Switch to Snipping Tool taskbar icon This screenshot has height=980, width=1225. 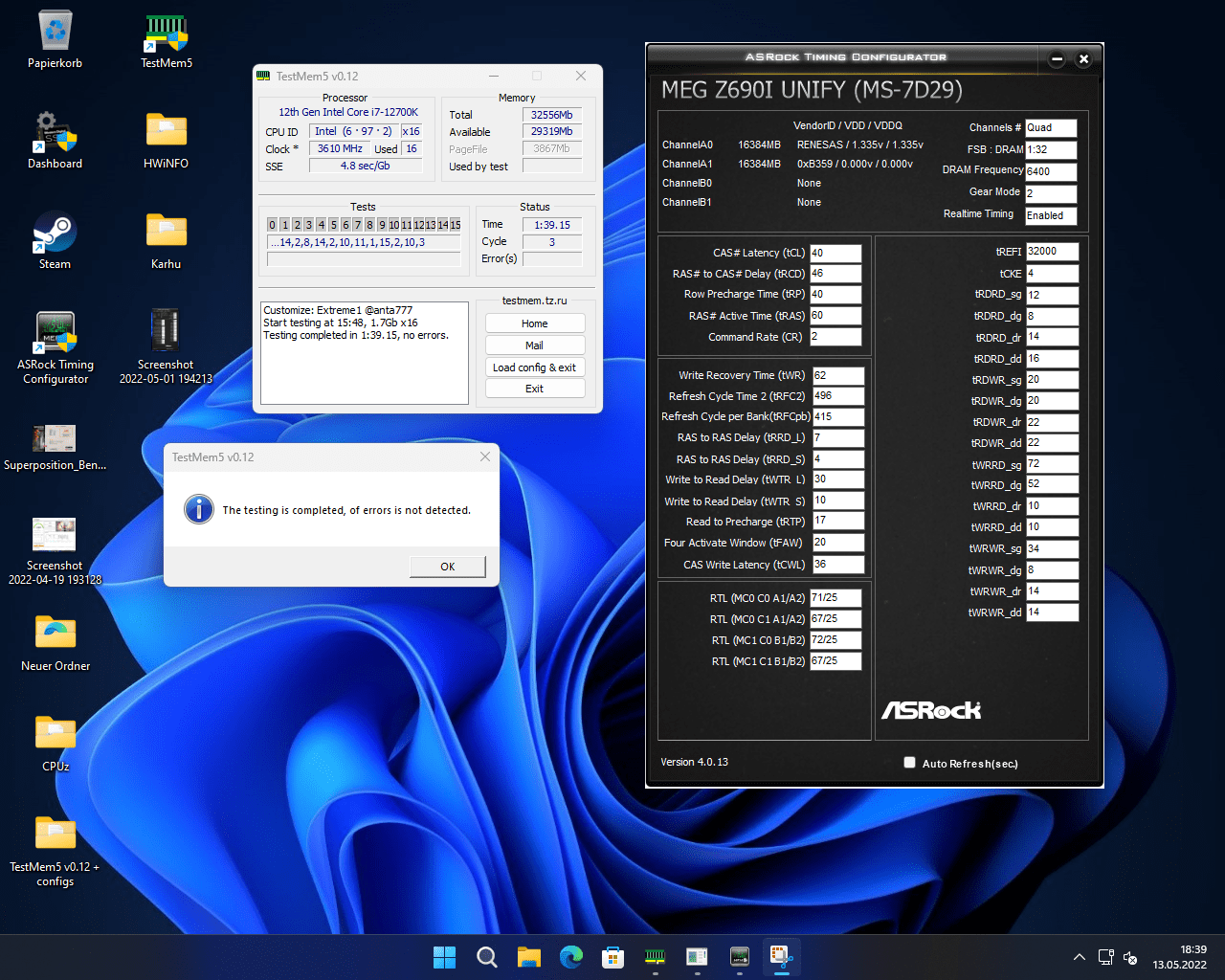pyautogui.click(x=782, y=957)
